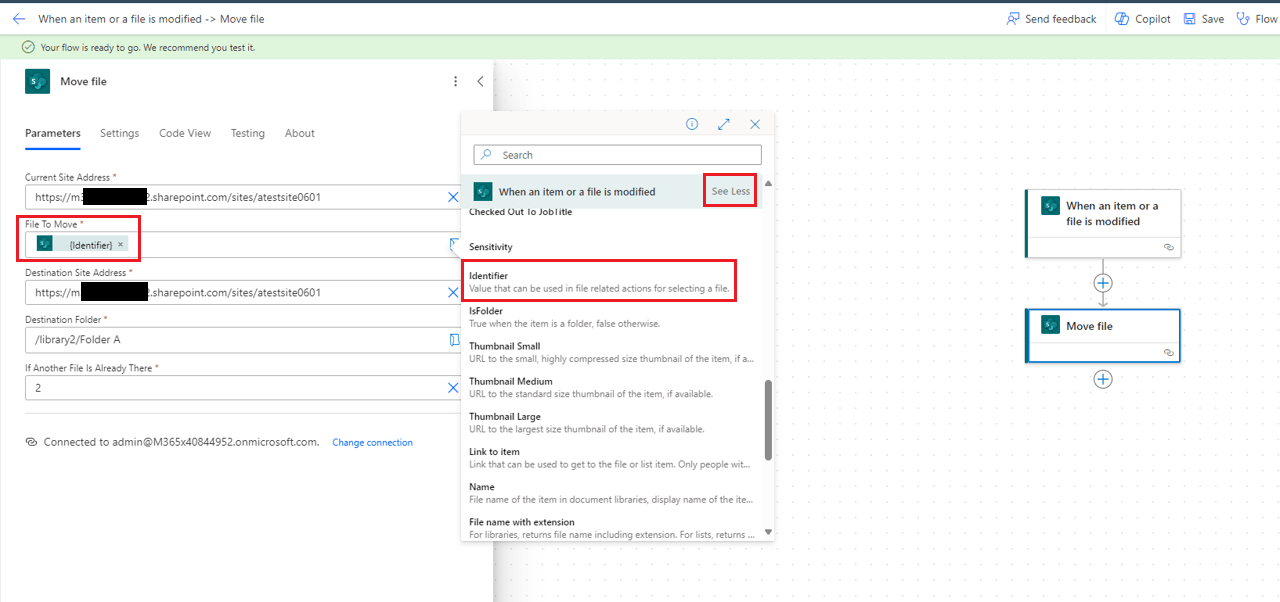
Task: Click the SharePoint icon in the Move file header
Action: click(x=37, y=81)
